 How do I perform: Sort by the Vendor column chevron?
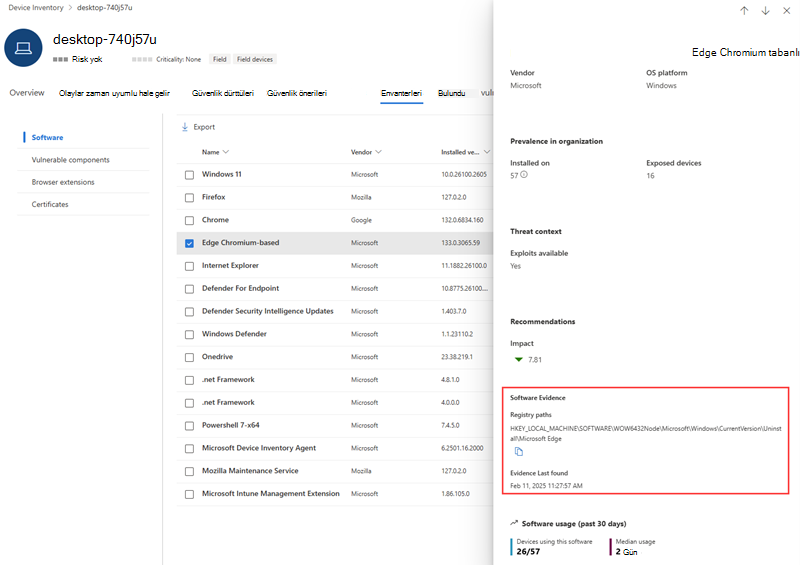click(x=379, y=152)
